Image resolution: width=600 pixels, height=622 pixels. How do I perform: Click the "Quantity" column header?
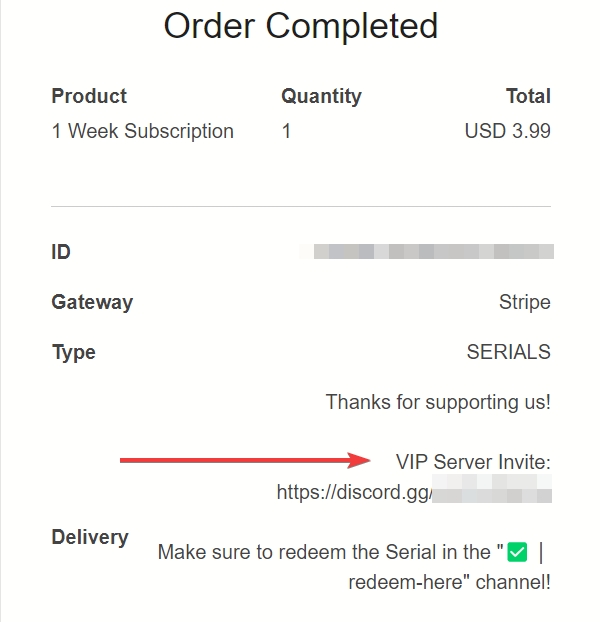click(321, 96)
